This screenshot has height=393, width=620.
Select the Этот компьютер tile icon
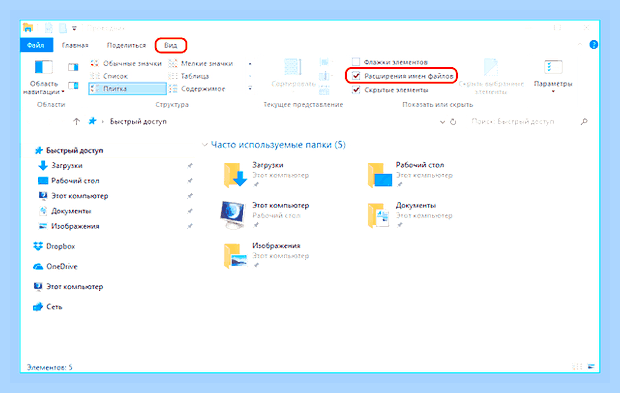click(x=233, y=215)
